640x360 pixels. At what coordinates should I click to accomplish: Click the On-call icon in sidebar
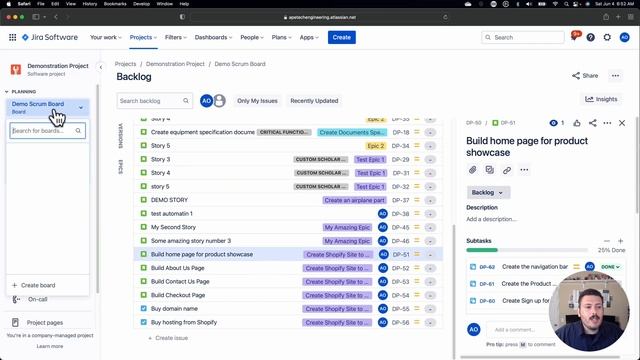pyautogui.click(x=16, y=300)
